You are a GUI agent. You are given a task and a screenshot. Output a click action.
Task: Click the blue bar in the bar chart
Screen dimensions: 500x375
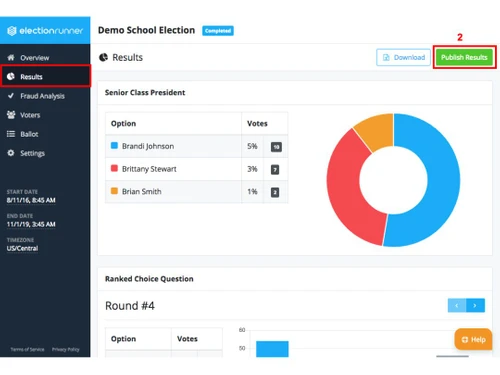272,349
